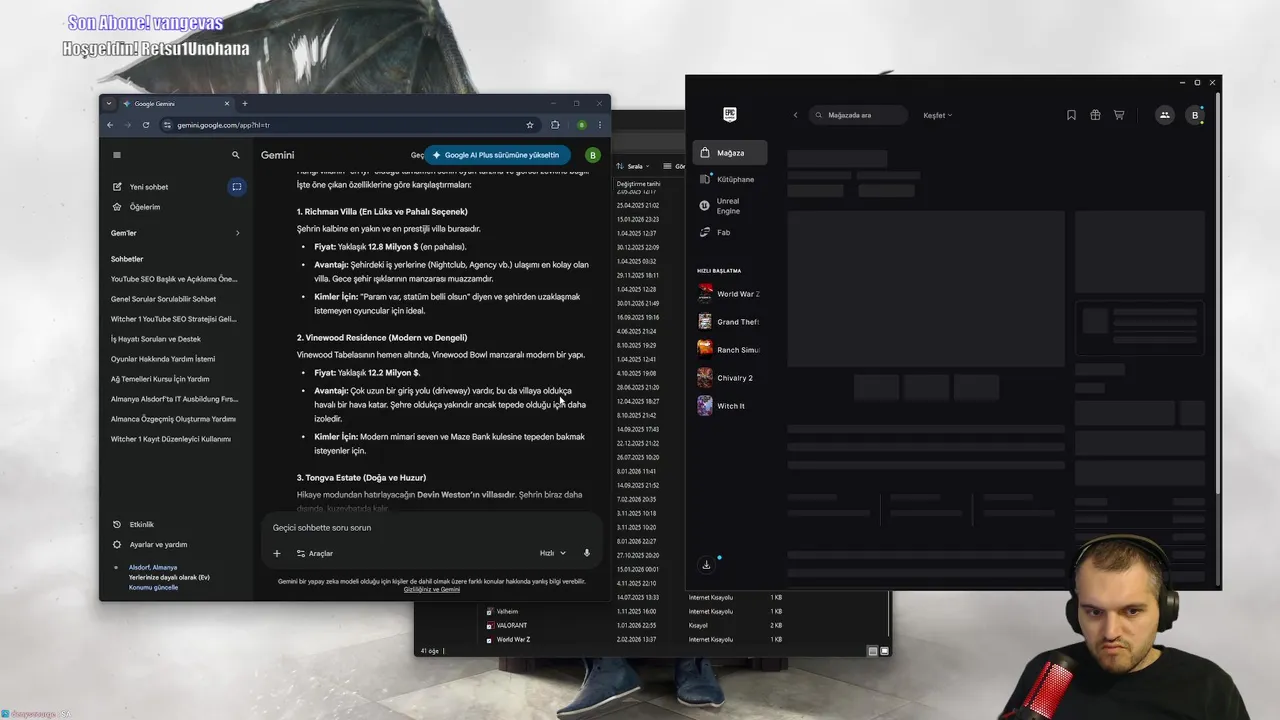
Task: Launch World War Z from quick launch
Action: [729, 294]
